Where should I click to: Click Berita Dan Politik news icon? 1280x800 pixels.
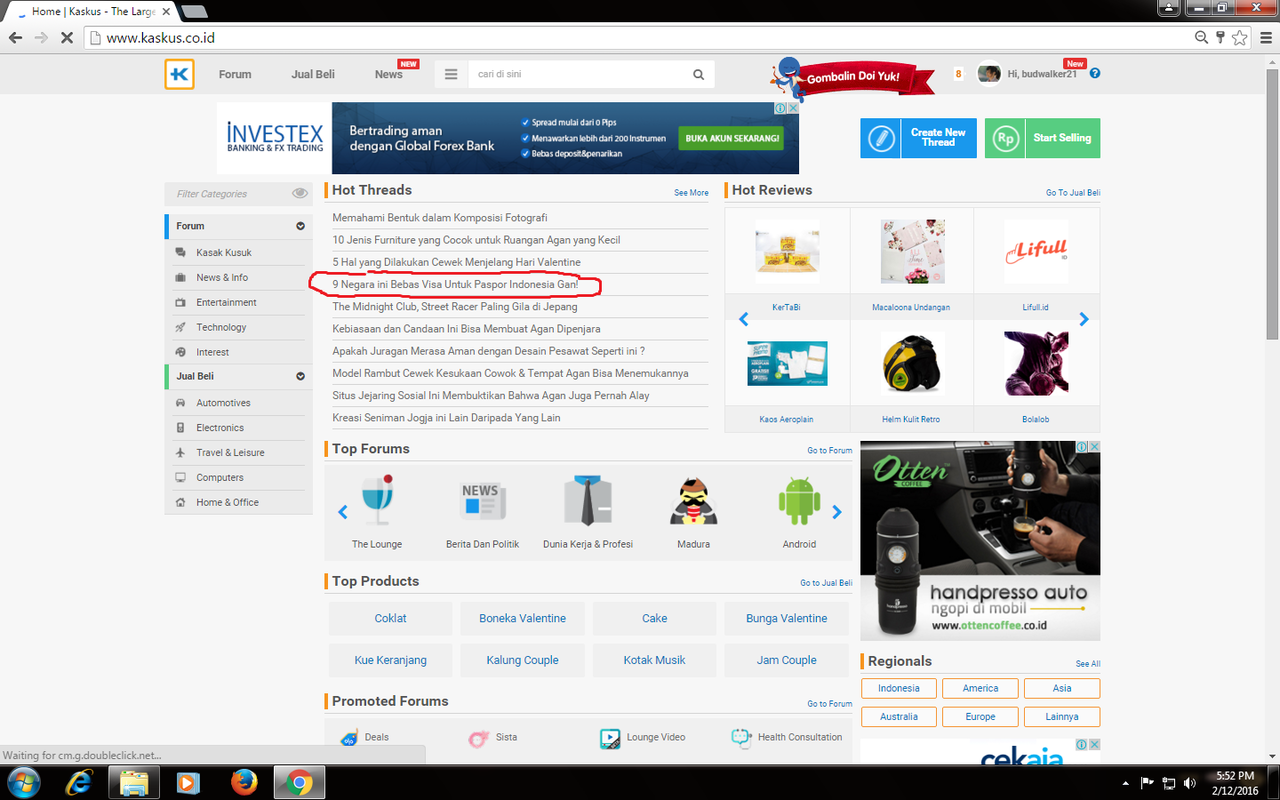483,501
